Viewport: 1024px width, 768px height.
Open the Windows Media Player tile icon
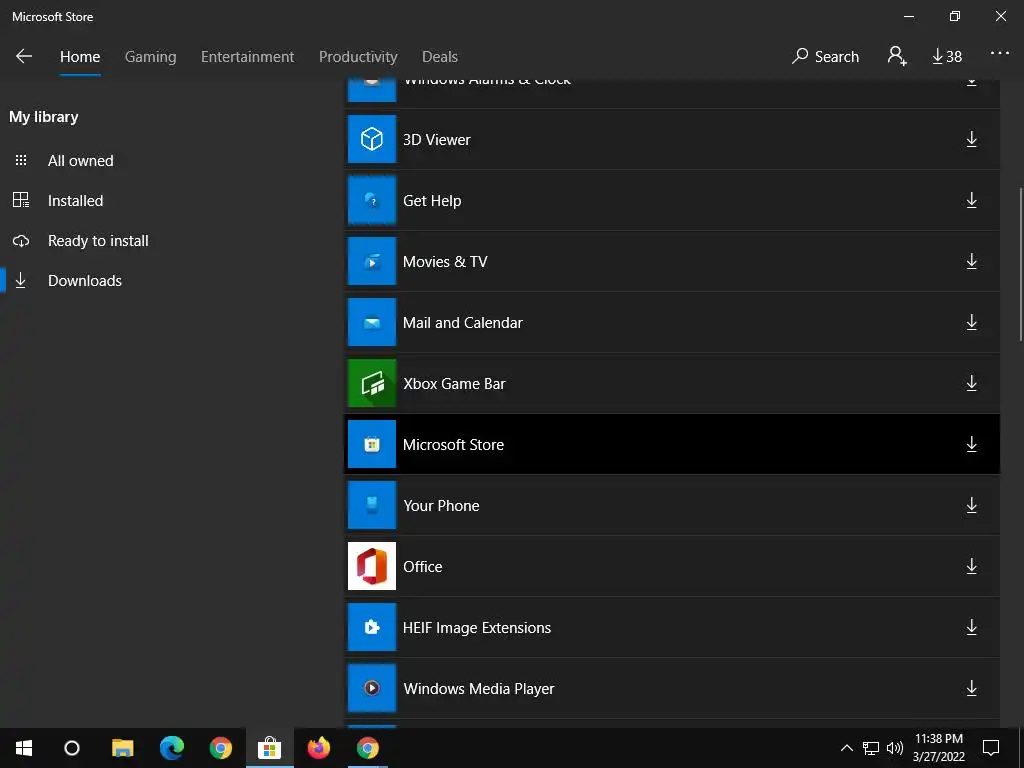pyautogui.click(x=372, y=688)
